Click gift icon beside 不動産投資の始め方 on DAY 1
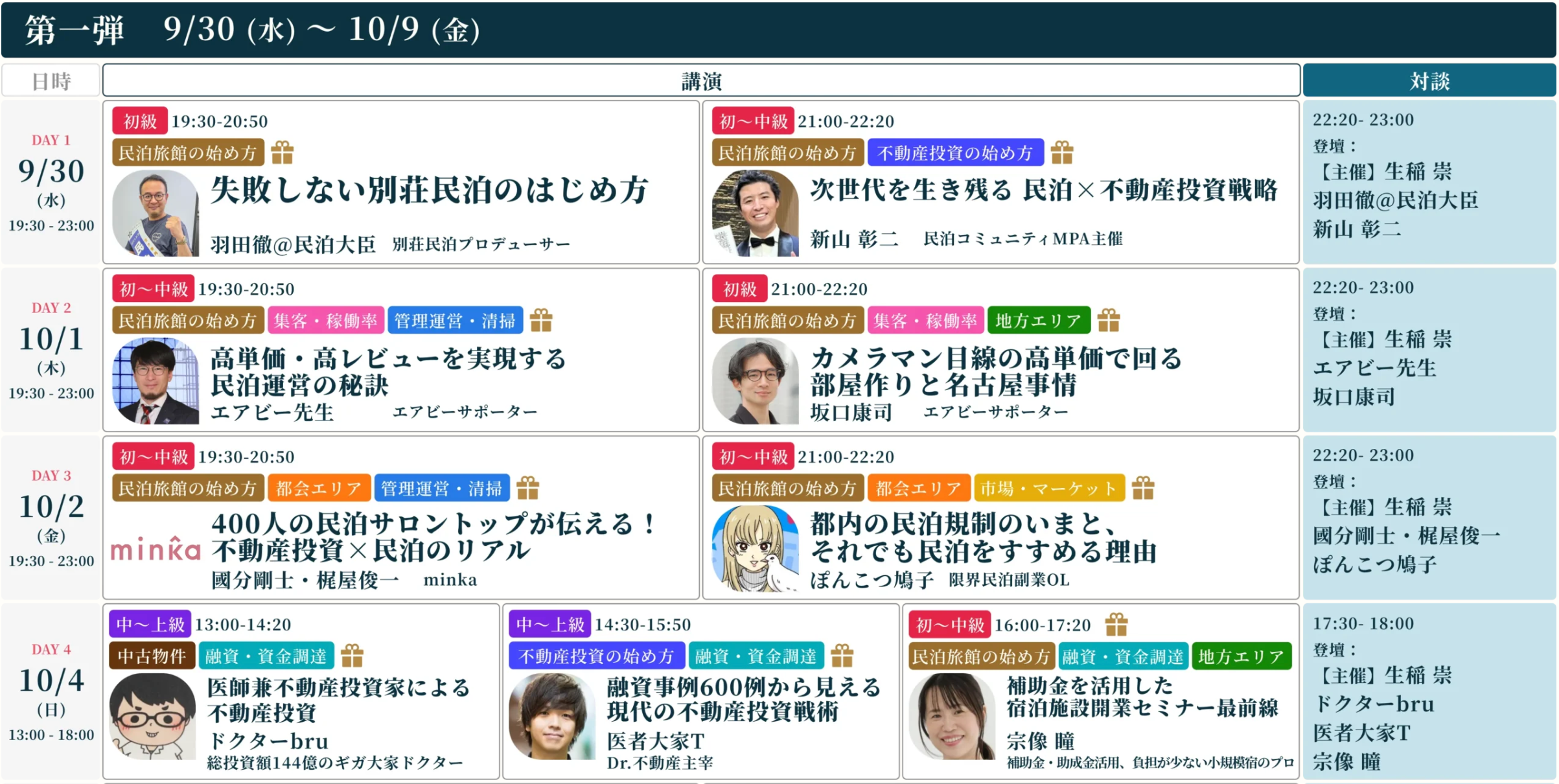 1062,153
